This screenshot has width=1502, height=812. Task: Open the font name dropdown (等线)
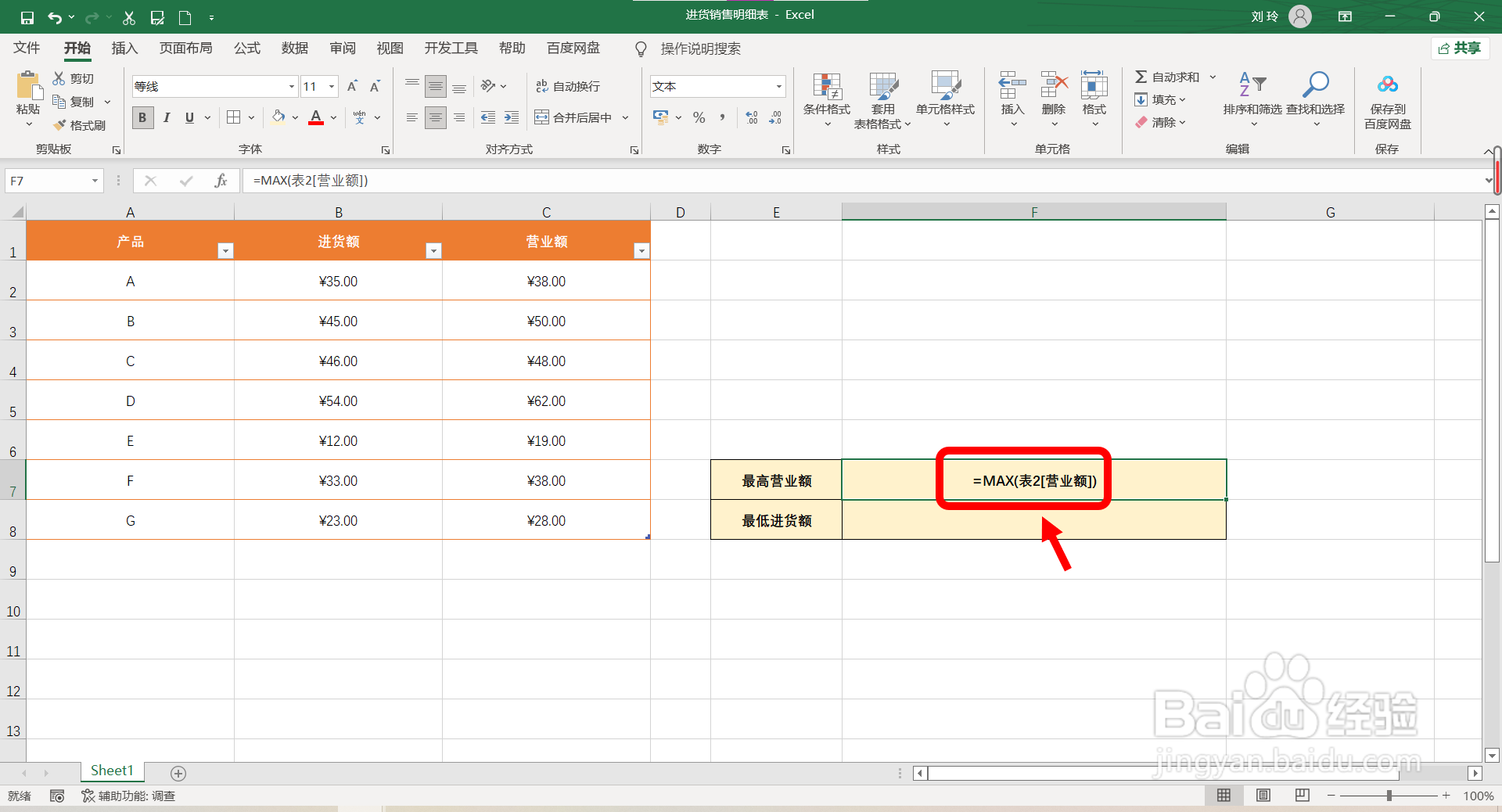coord(291,87)
